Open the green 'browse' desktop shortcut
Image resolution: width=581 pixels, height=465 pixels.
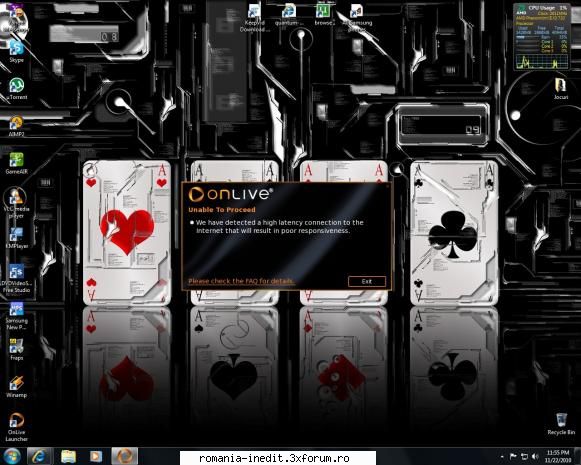tap(323, 15)
